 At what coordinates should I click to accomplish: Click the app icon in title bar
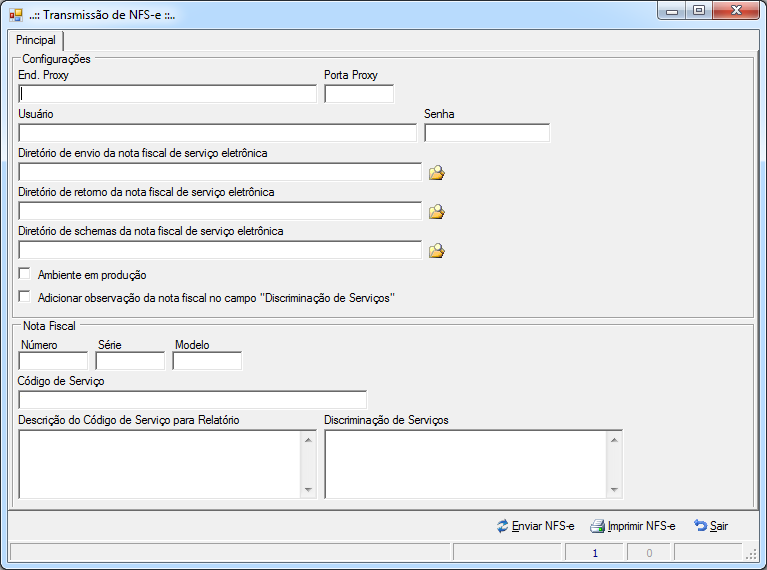point(16,15)
